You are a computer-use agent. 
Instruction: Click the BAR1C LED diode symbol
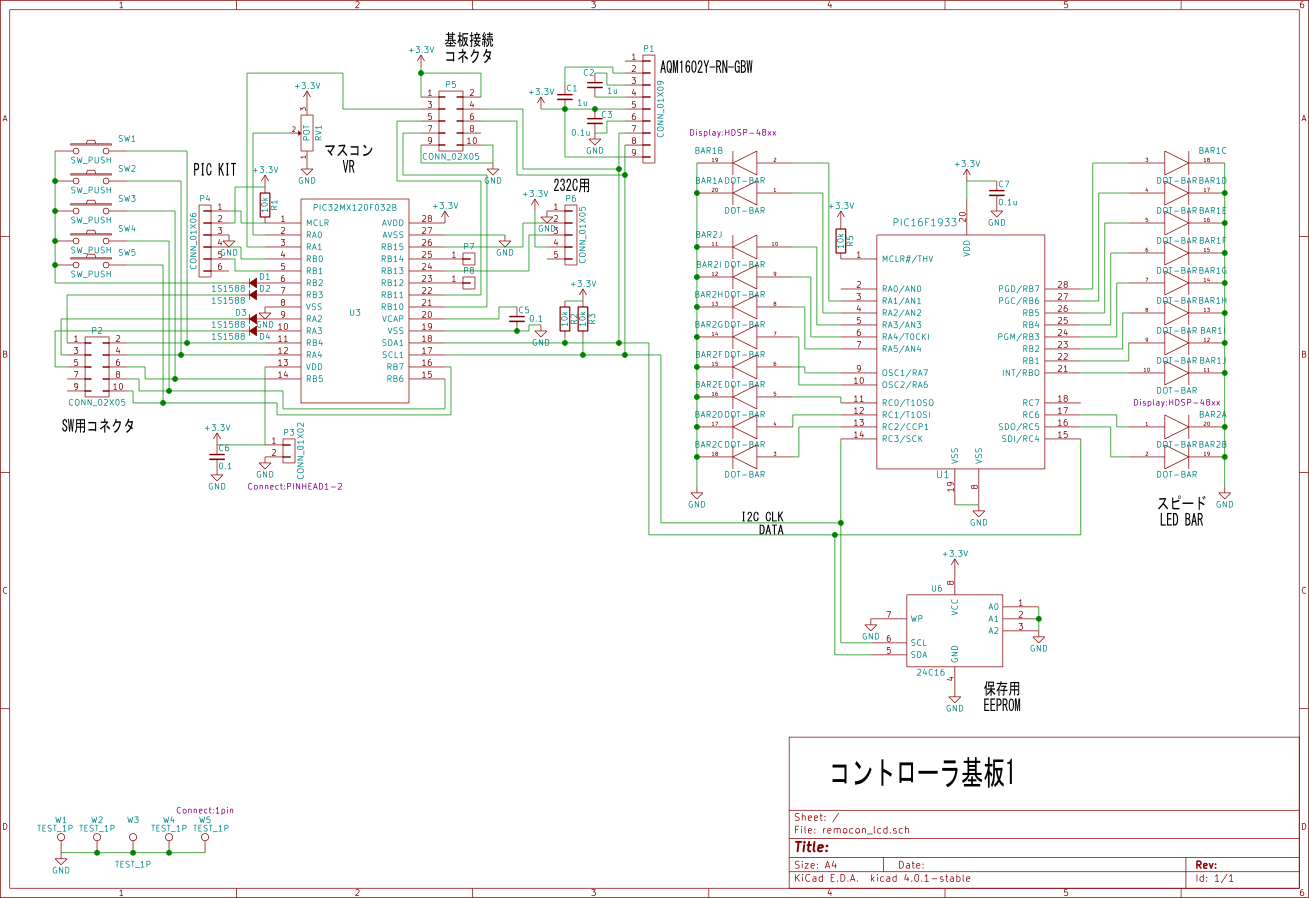(1175, 162)
